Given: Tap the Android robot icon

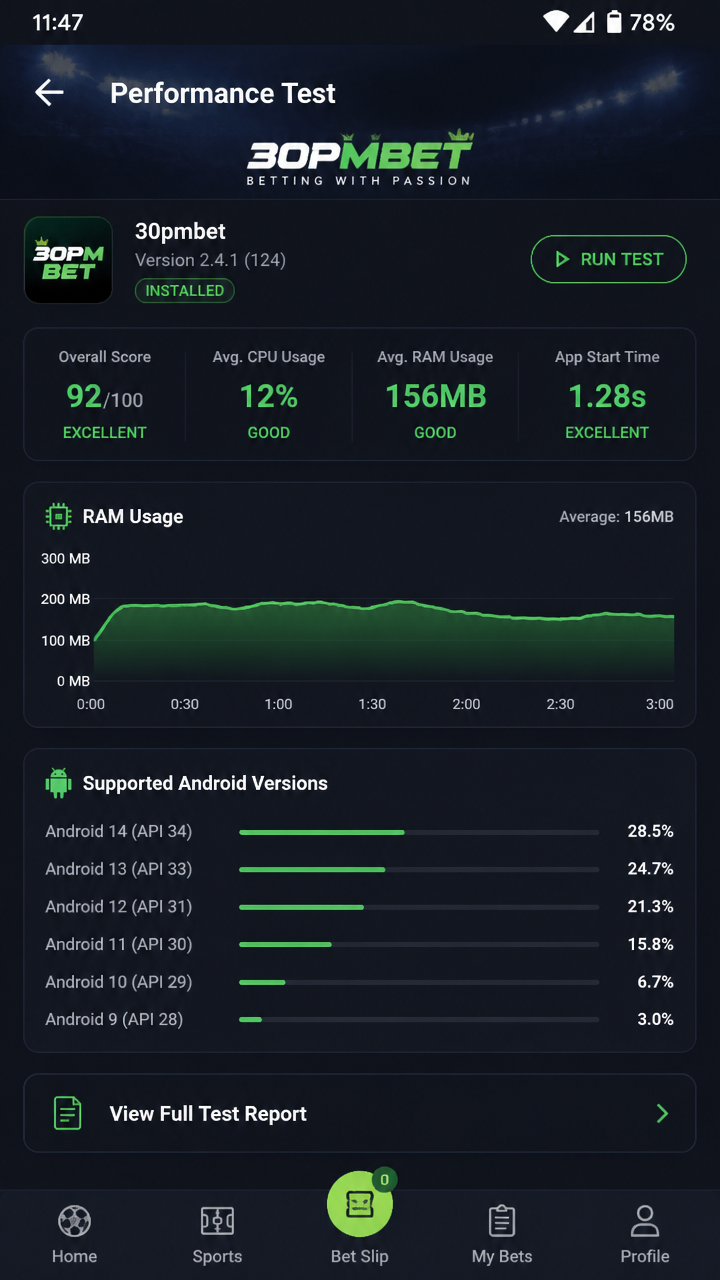Looking at the screenshot, I should 58,783.
